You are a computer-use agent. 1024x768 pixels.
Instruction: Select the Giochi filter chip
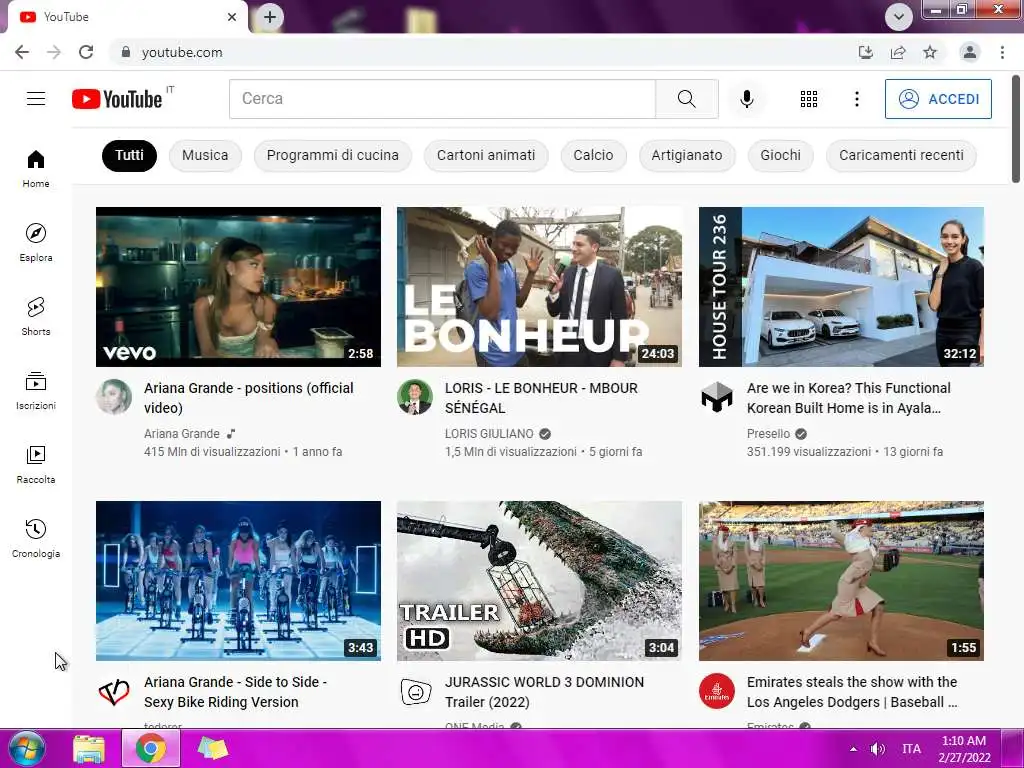(x=780, y=155)
